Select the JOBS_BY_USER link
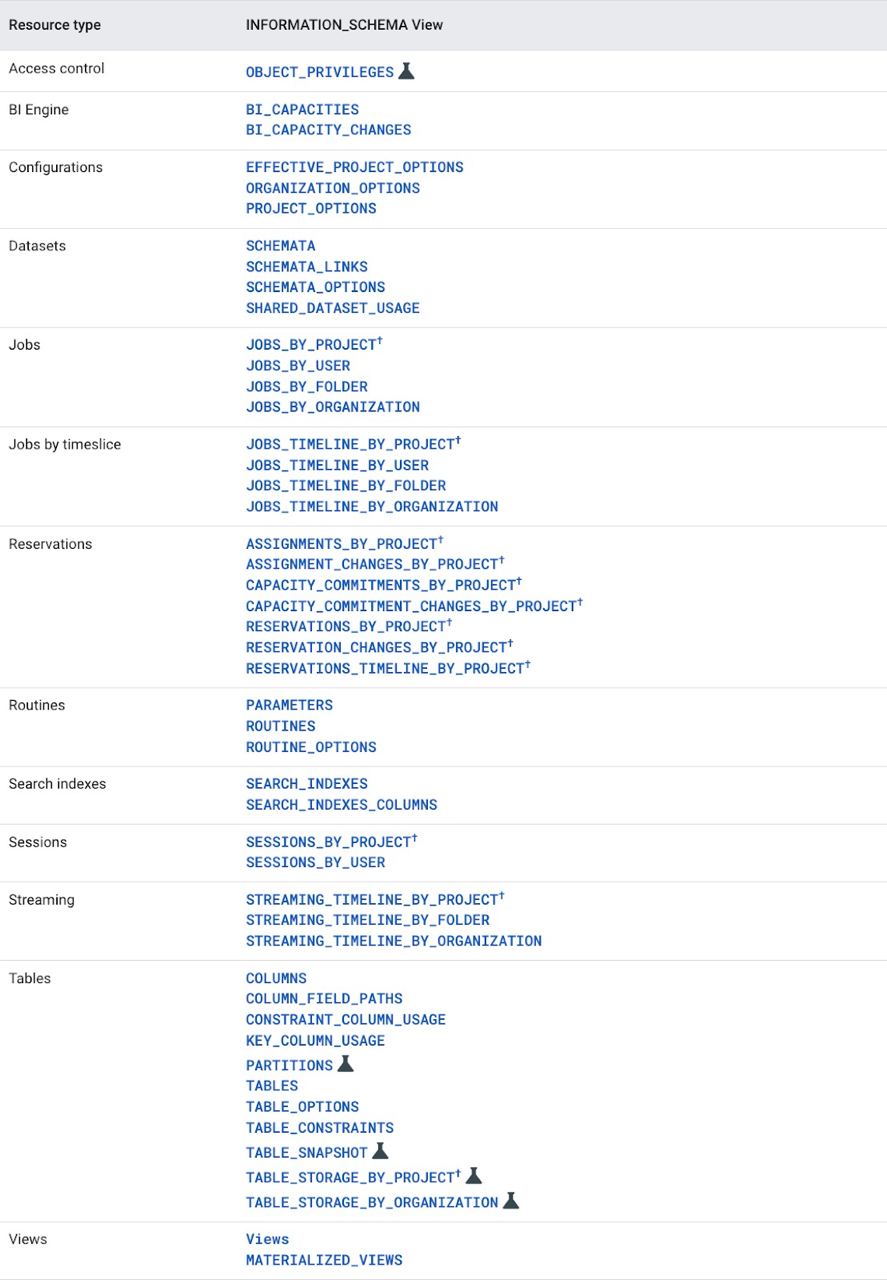This screenshot has width=887, height=1280. (x=297, y=366)
